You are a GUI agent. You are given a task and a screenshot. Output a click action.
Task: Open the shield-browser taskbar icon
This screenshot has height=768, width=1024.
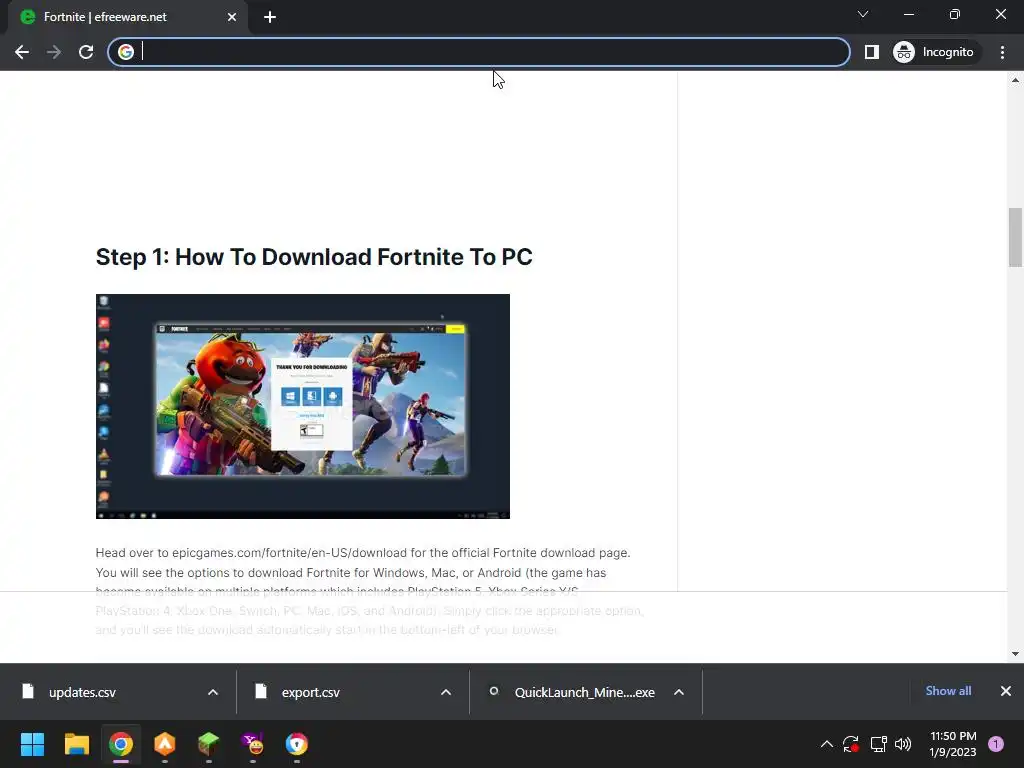pyautogui.click(x=296, y=744)
